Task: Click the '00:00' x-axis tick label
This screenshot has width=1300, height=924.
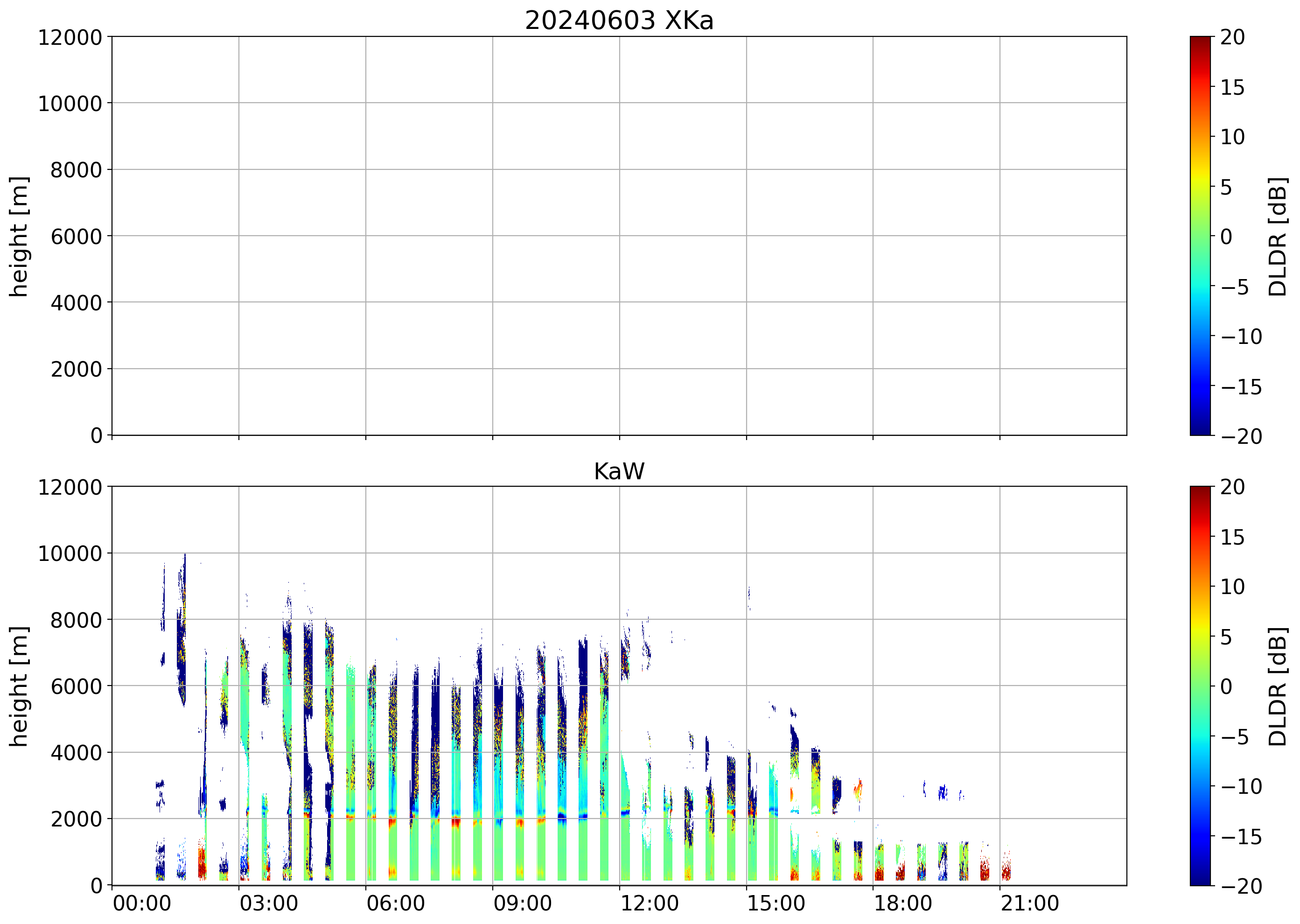Action: click(x=142, y=903)
